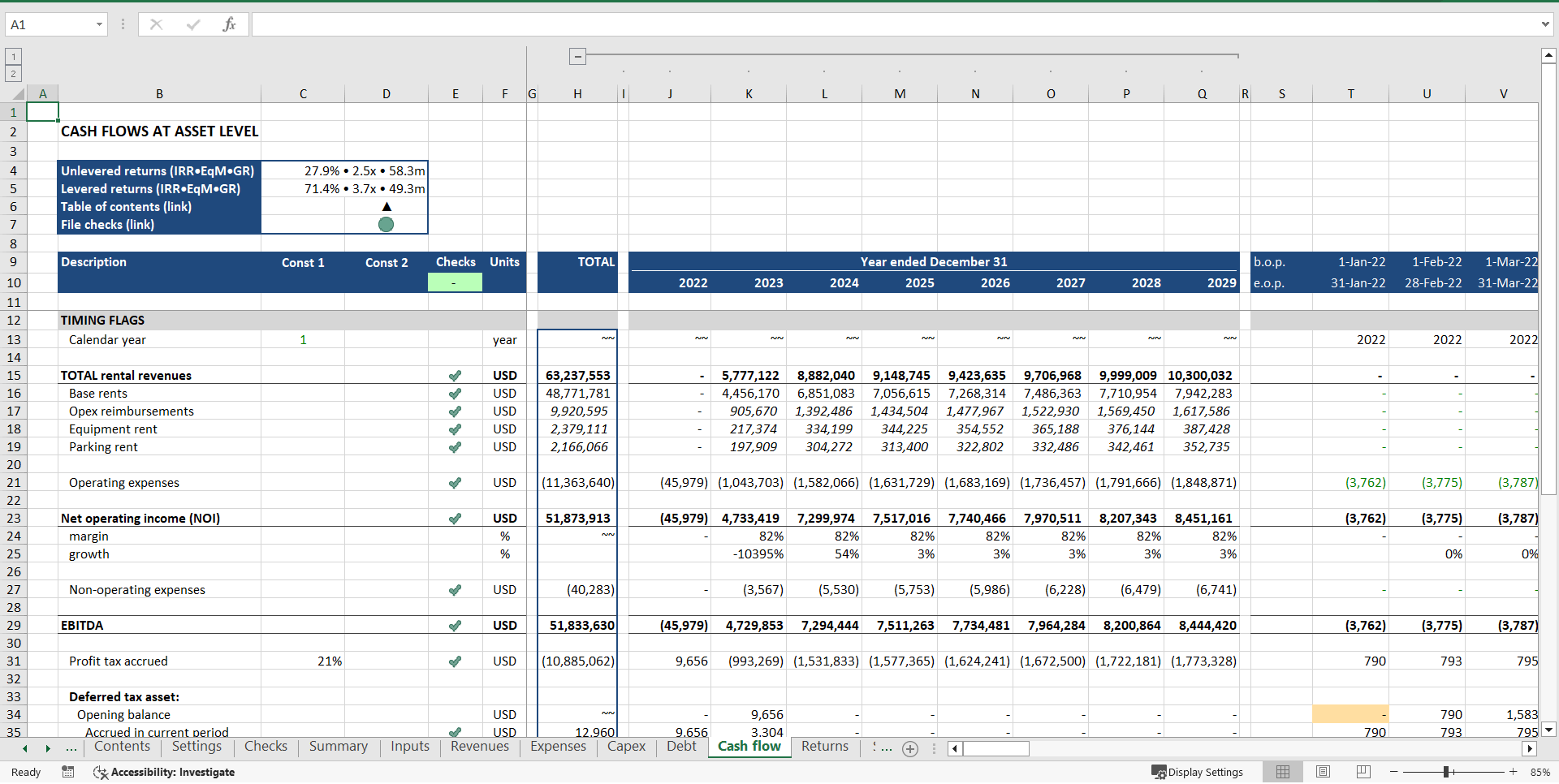Click Accessibility: Investigate in status bar
This screenshot has width=1559, height=784.
164,773
